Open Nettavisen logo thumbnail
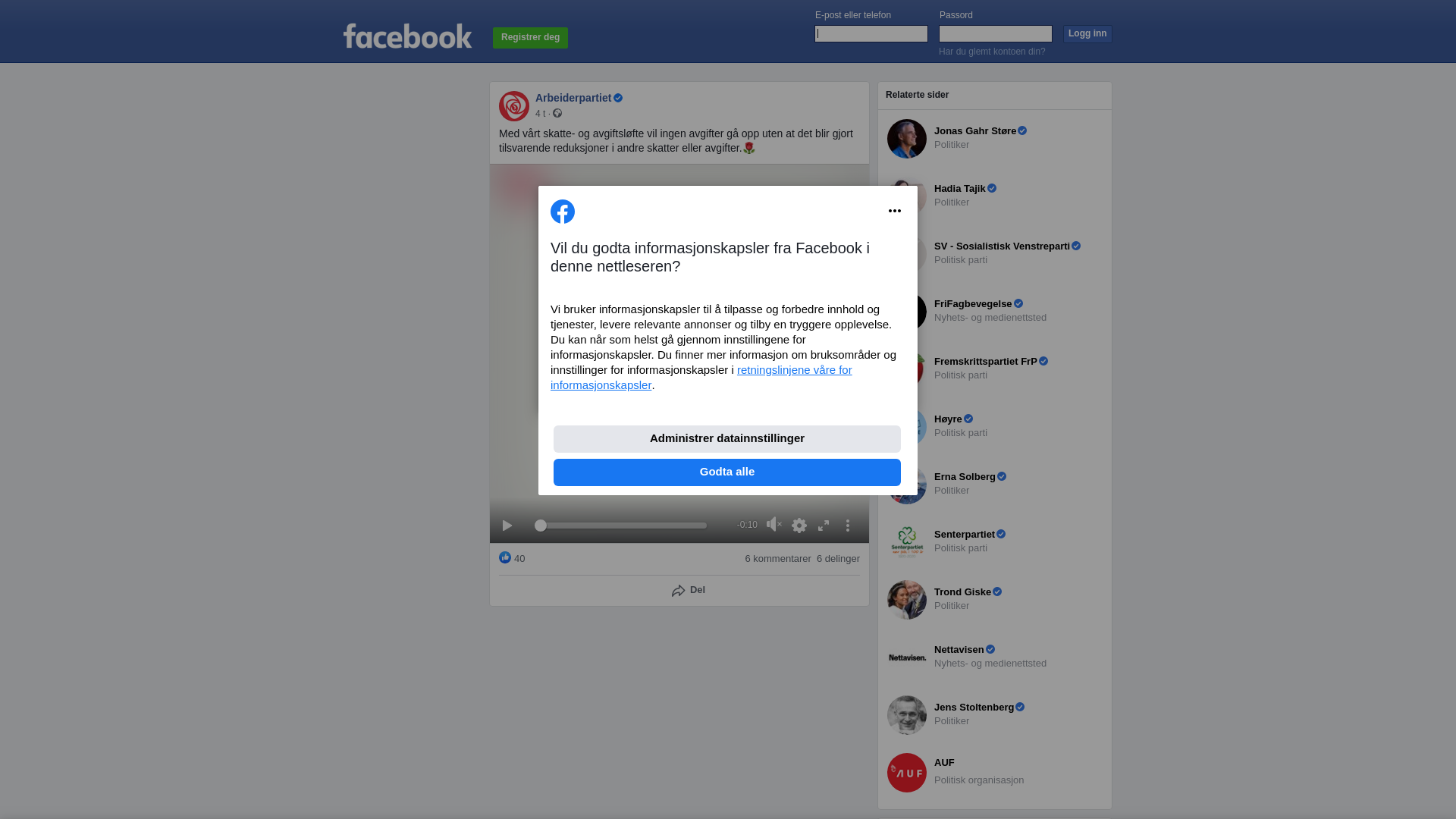Image resolution: width=1456 pixels, height=819 pixels. tap(907, 657)
